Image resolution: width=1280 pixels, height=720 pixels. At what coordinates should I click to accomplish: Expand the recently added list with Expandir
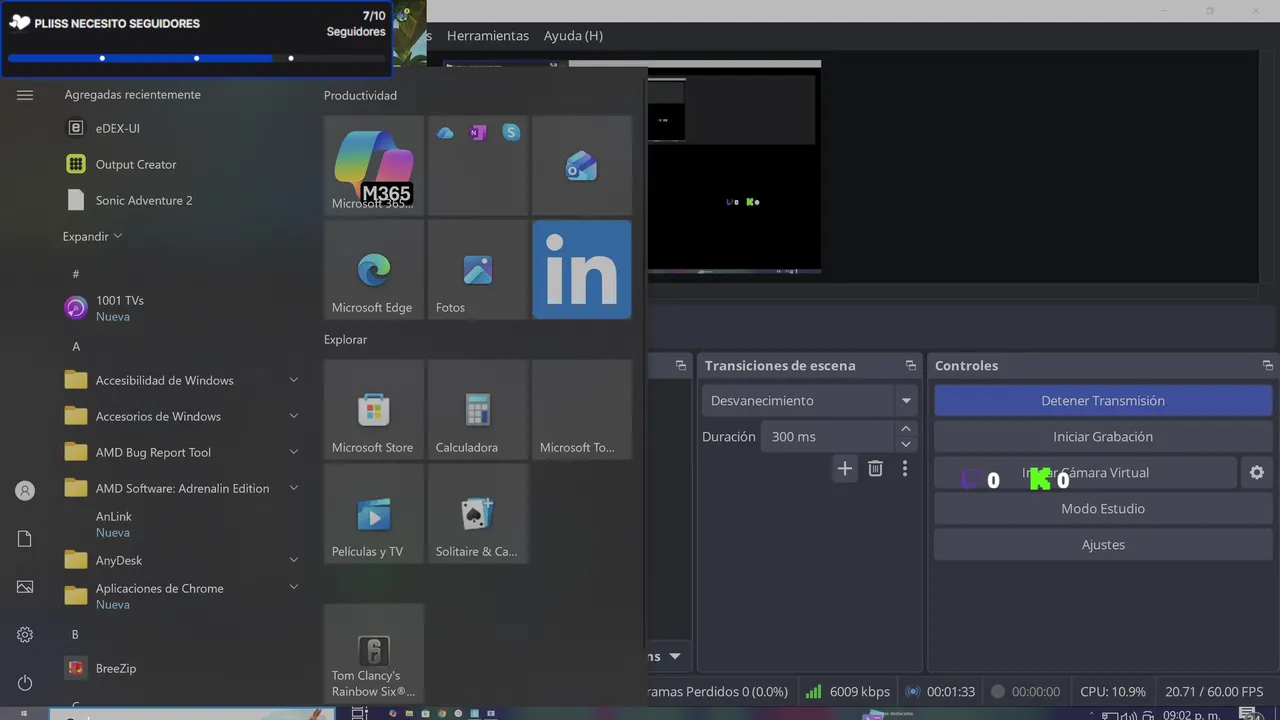[x=92, y=236]
